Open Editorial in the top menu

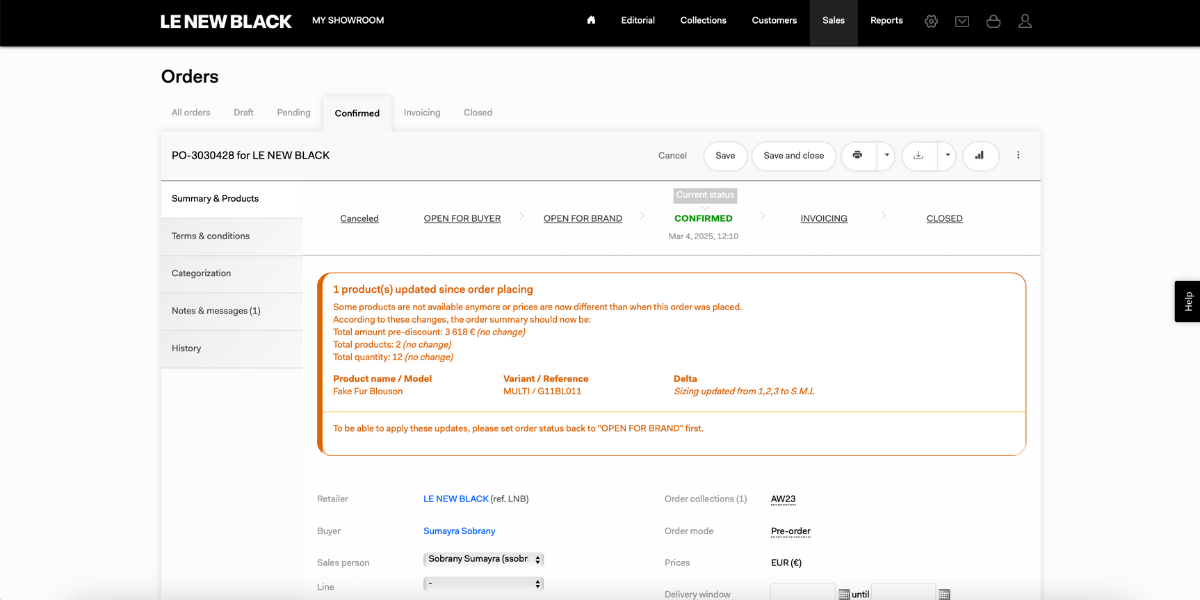[638, 21]
